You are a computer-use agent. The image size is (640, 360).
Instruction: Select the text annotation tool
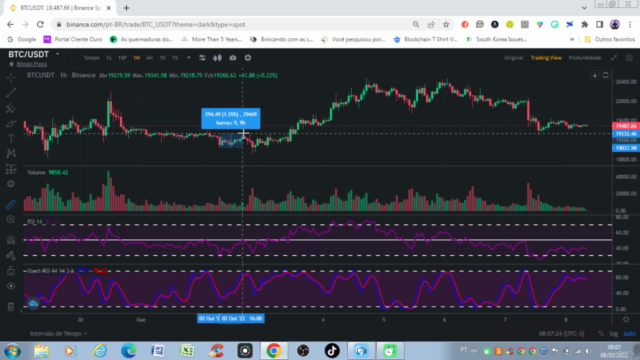(x=11, y=139)
